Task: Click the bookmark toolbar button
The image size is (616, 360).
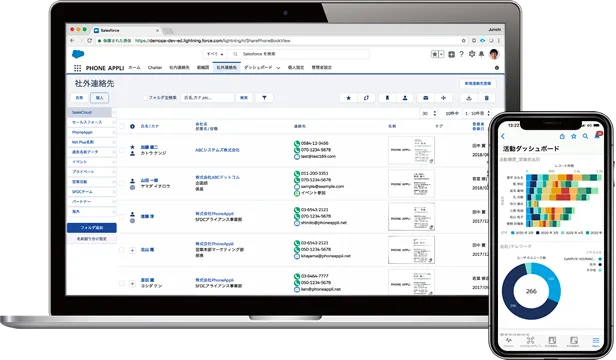Action: [x=387, y=98]
